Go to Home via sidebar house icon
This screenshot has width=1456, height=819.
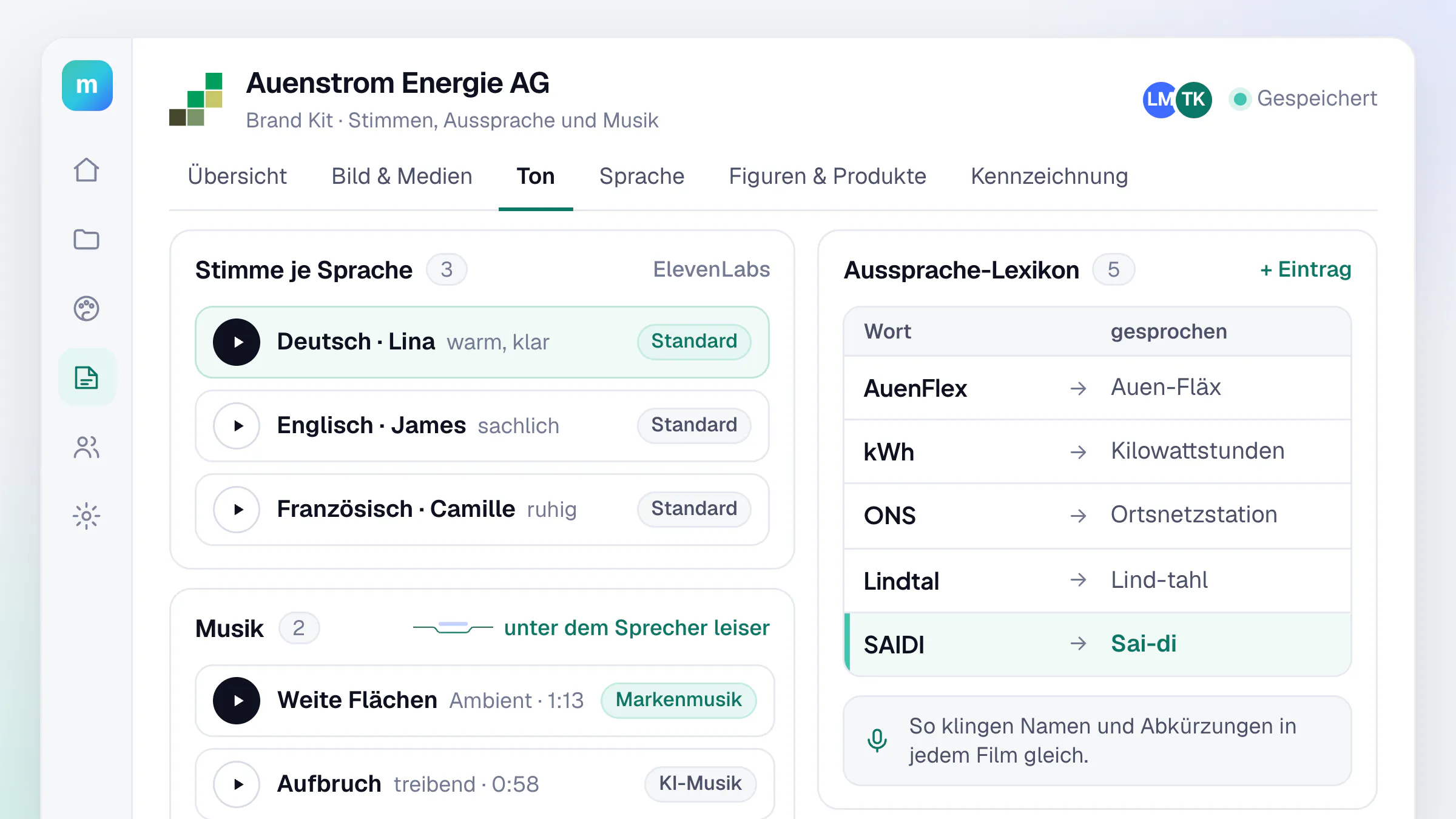click(x=86, y=170)
